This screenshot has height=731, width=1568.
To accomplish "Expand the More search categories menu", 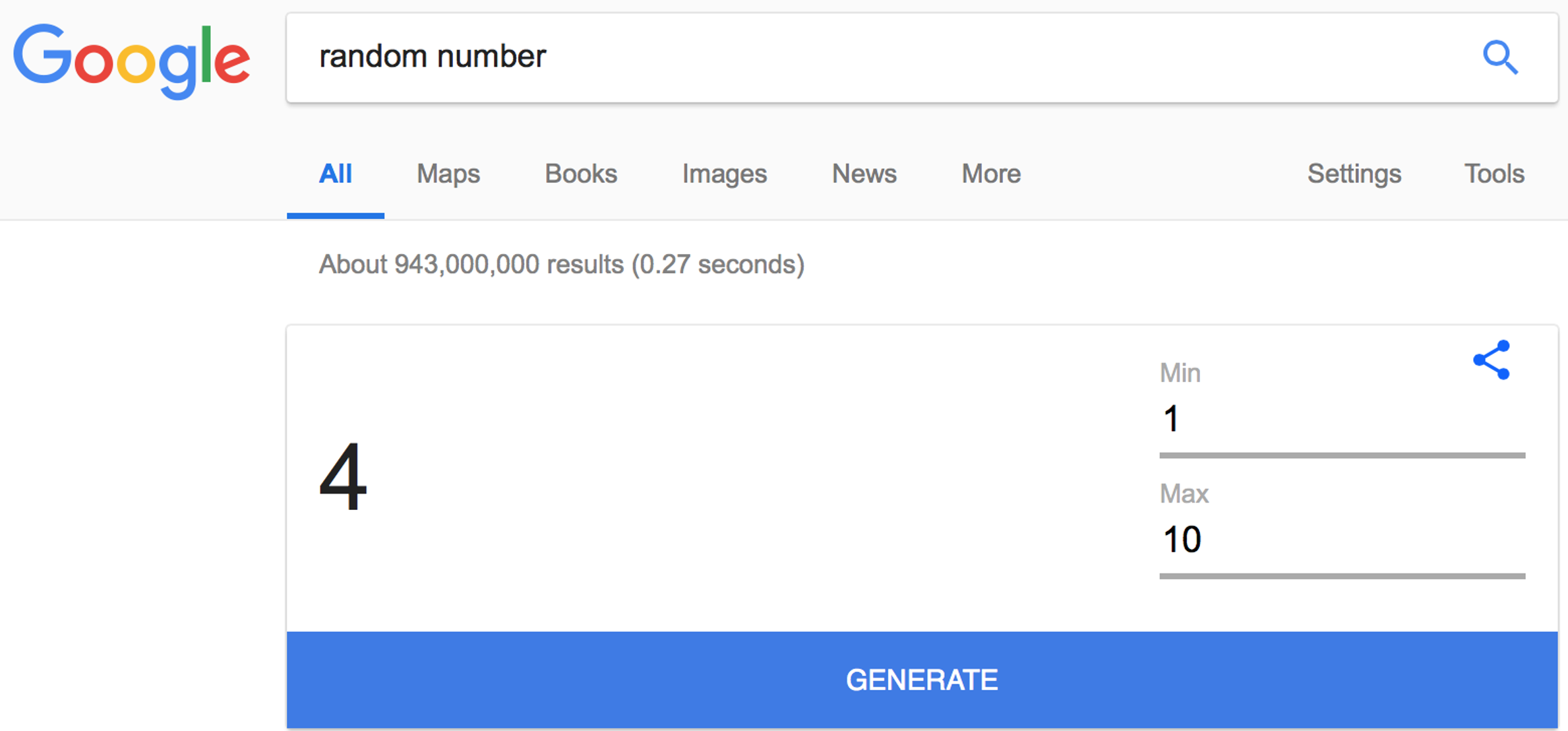I will [x=990, y=174].
